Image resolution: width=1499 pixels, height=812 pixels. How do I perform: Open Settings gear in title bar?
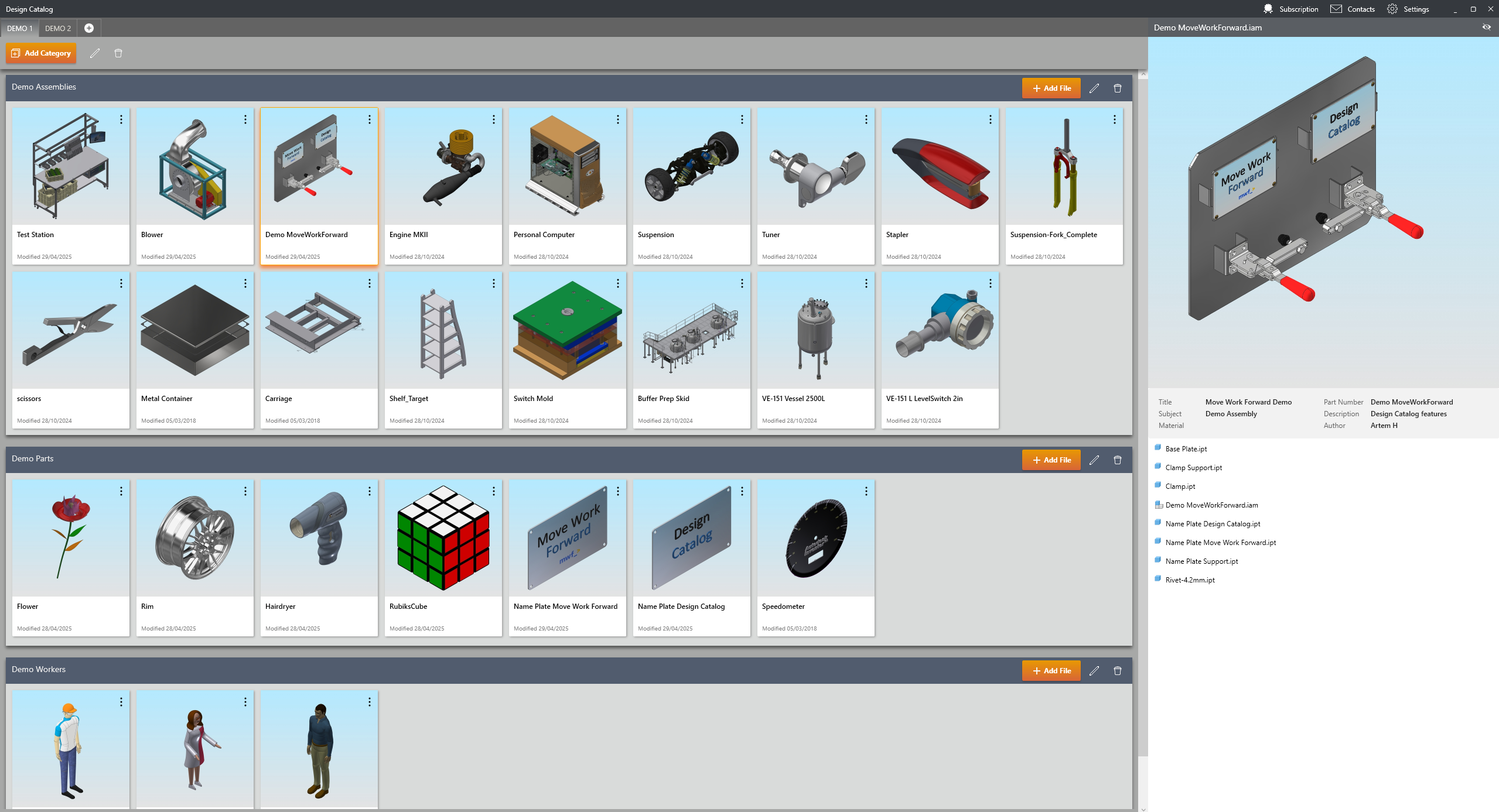pyautogui.click(x=1392, y=9)
